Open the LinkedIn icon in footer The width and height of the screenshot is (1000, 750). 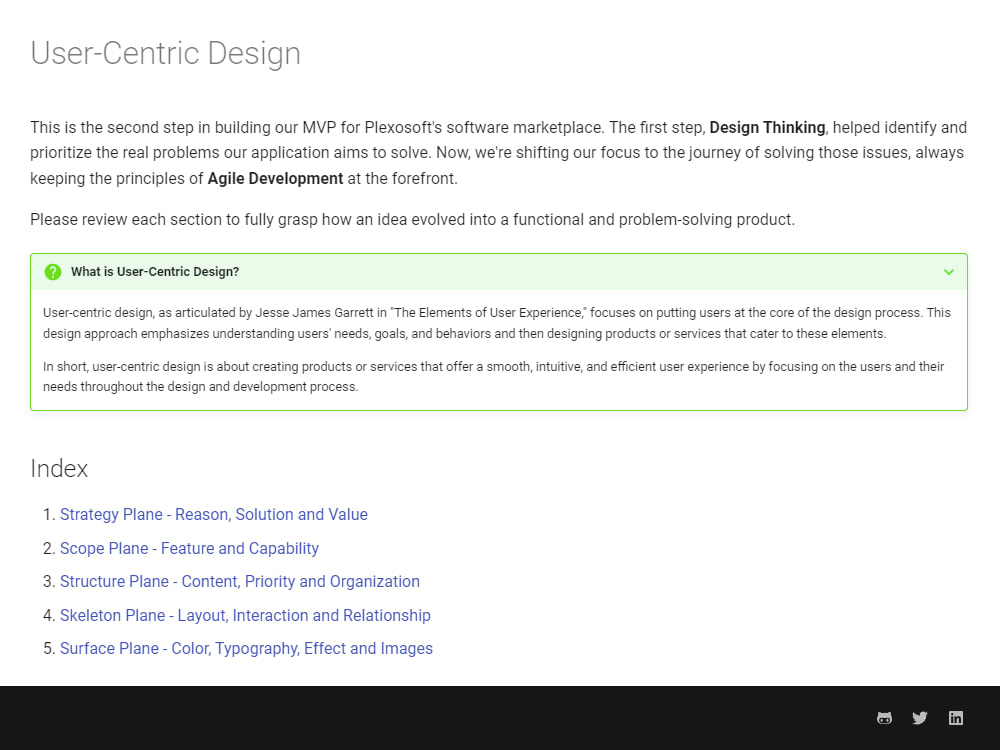tap(955, 718)
